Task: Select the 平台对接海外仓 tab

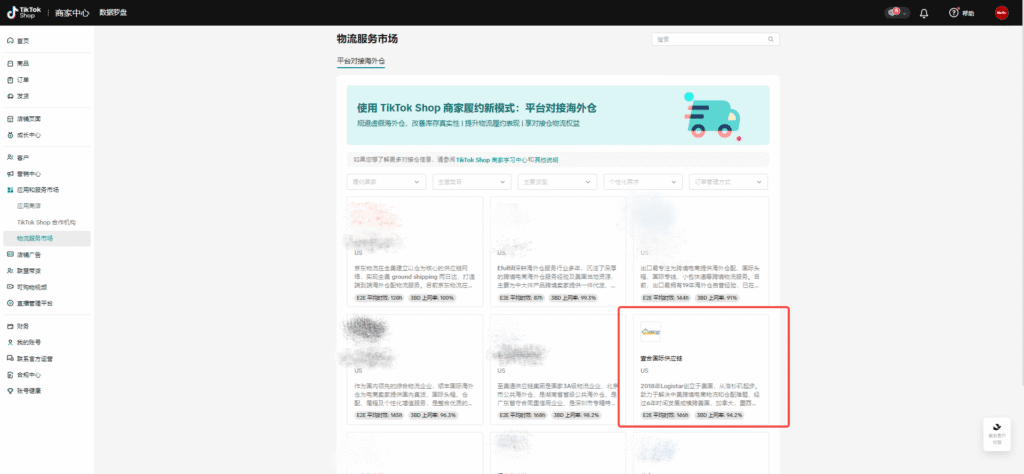Action: click(x=361, y=61)
